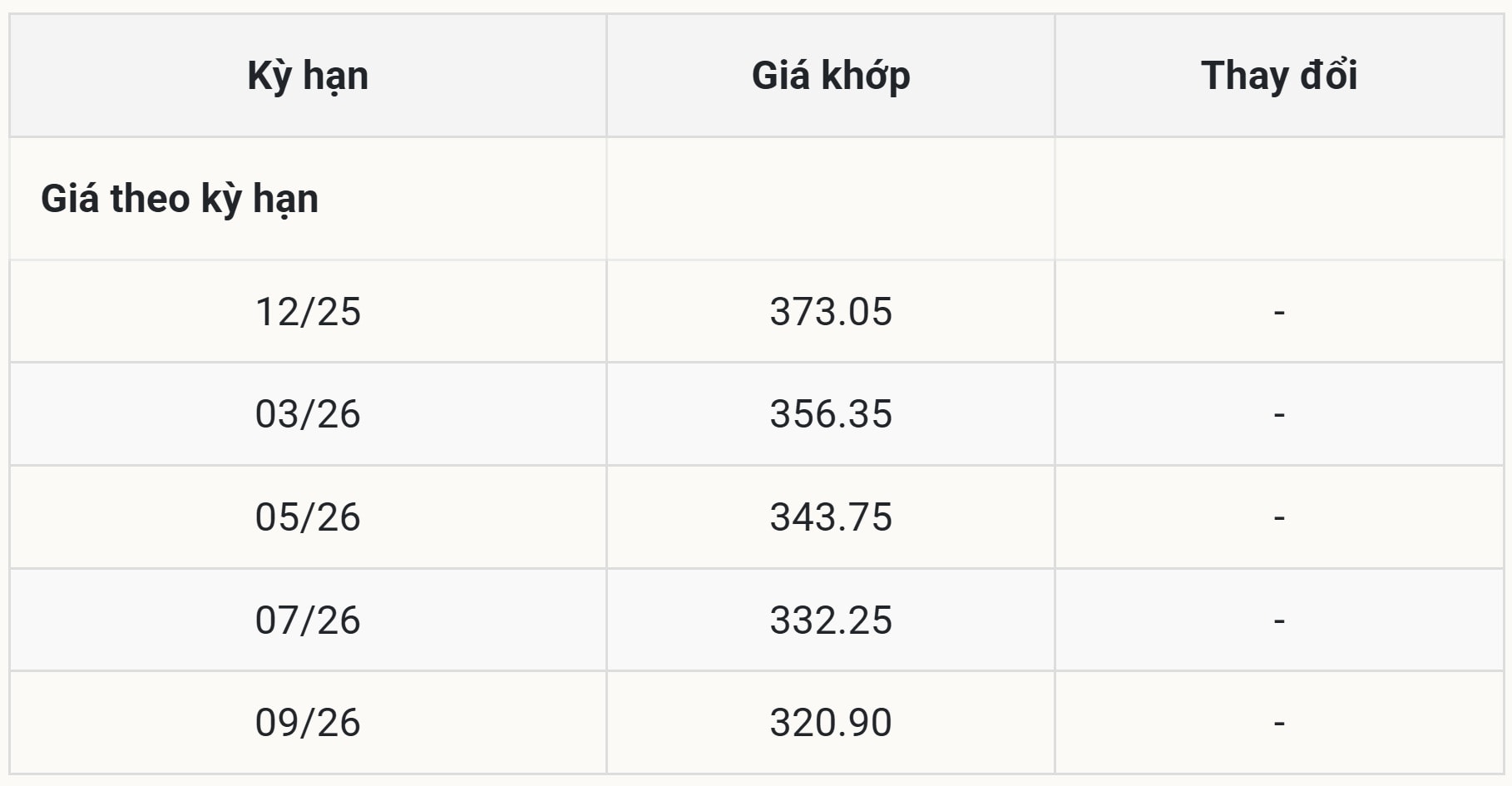
Task: Click the Thay đổi dash in 05/26 row
Action: (x=1279, y=517)
